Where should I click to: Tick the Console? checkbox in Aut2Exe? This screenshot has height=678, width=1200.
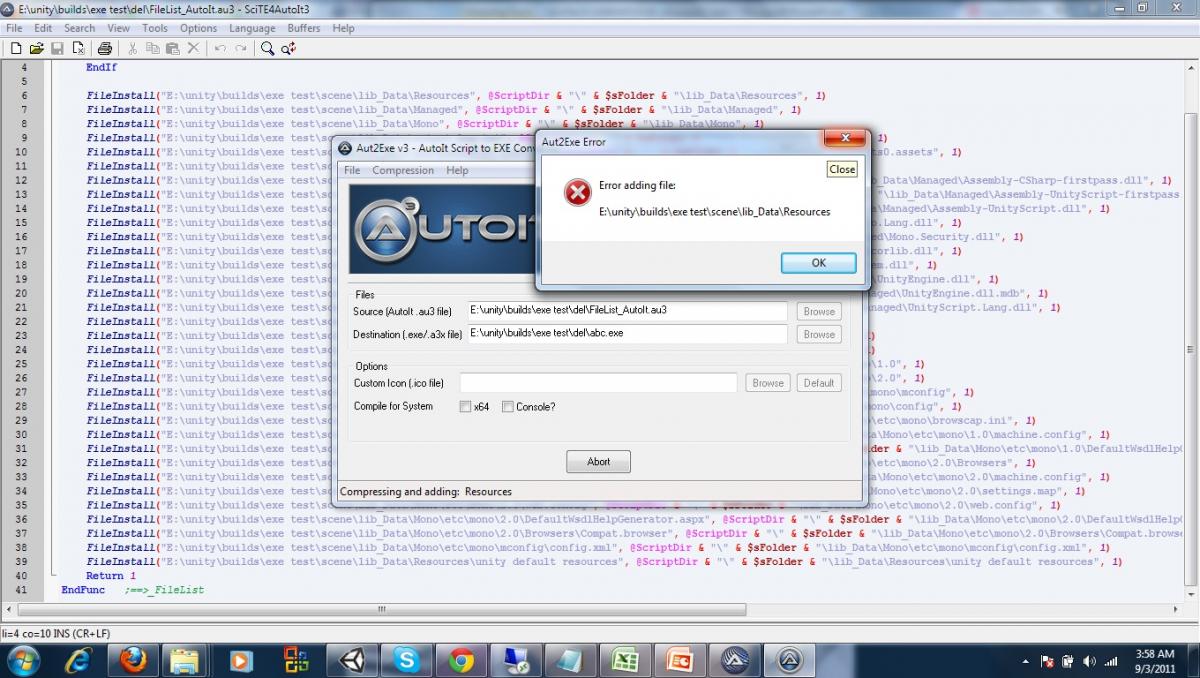pos(508,407)
